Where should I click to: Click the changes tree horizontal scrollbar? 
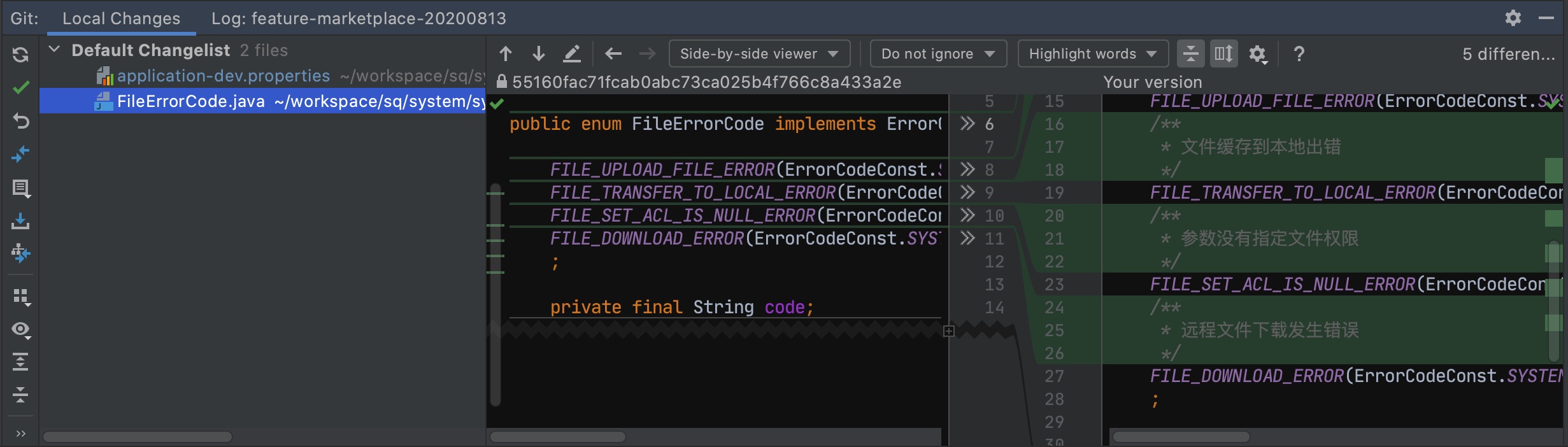[138, 437]
